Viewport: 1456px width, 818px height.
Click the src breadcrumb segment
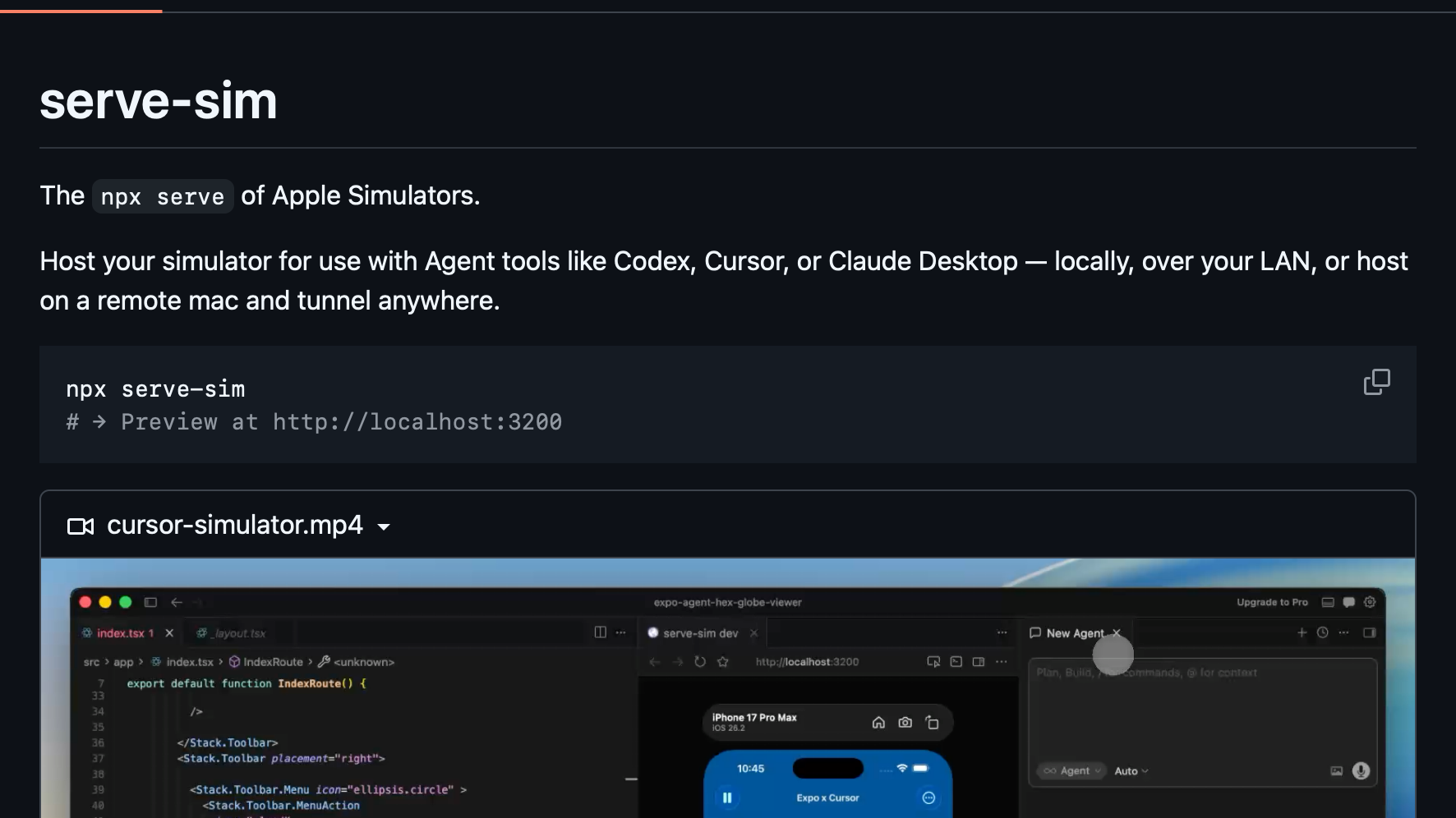[91, 662]
